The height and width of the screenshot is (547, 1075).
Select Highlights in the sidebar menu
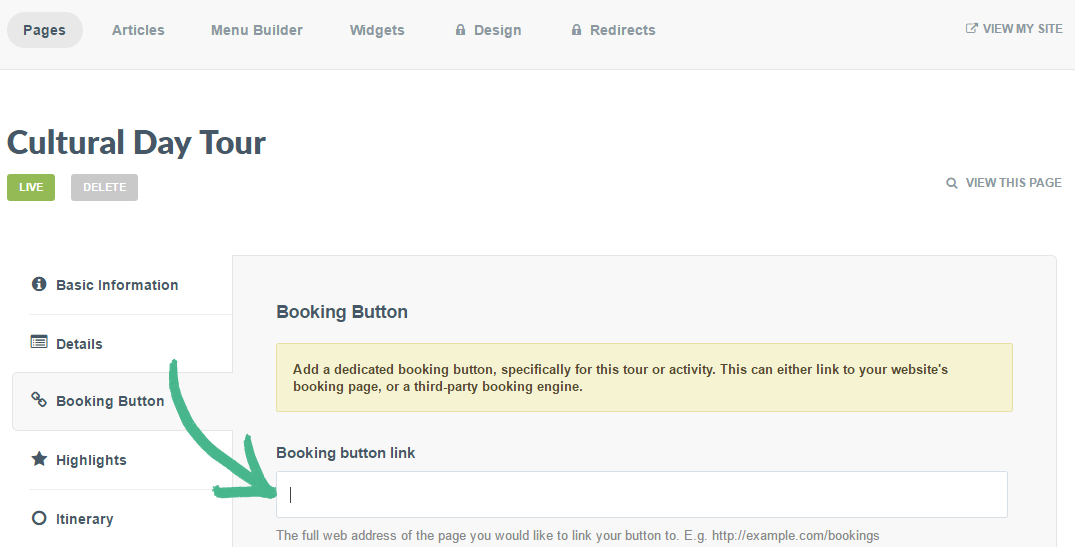click(x=91, y=460)
